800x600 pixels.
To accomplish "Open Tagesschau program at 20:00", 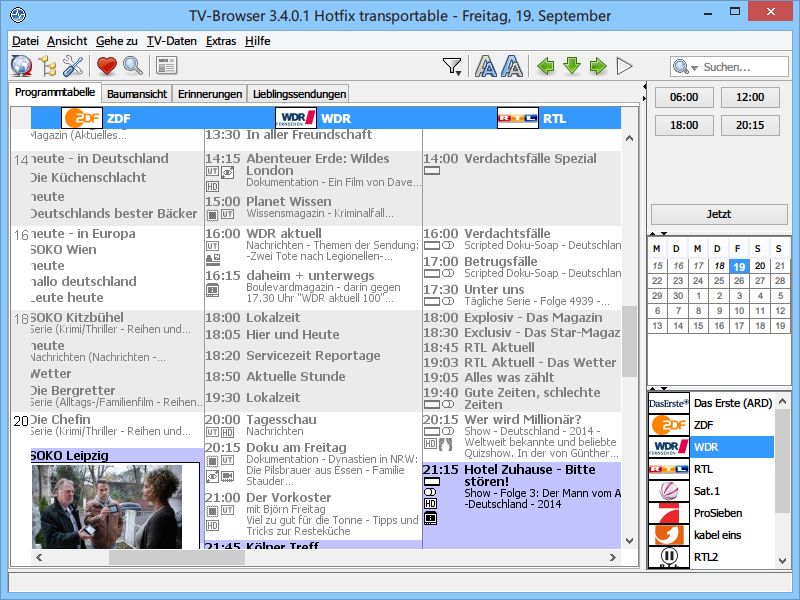I will pos(313,426).
